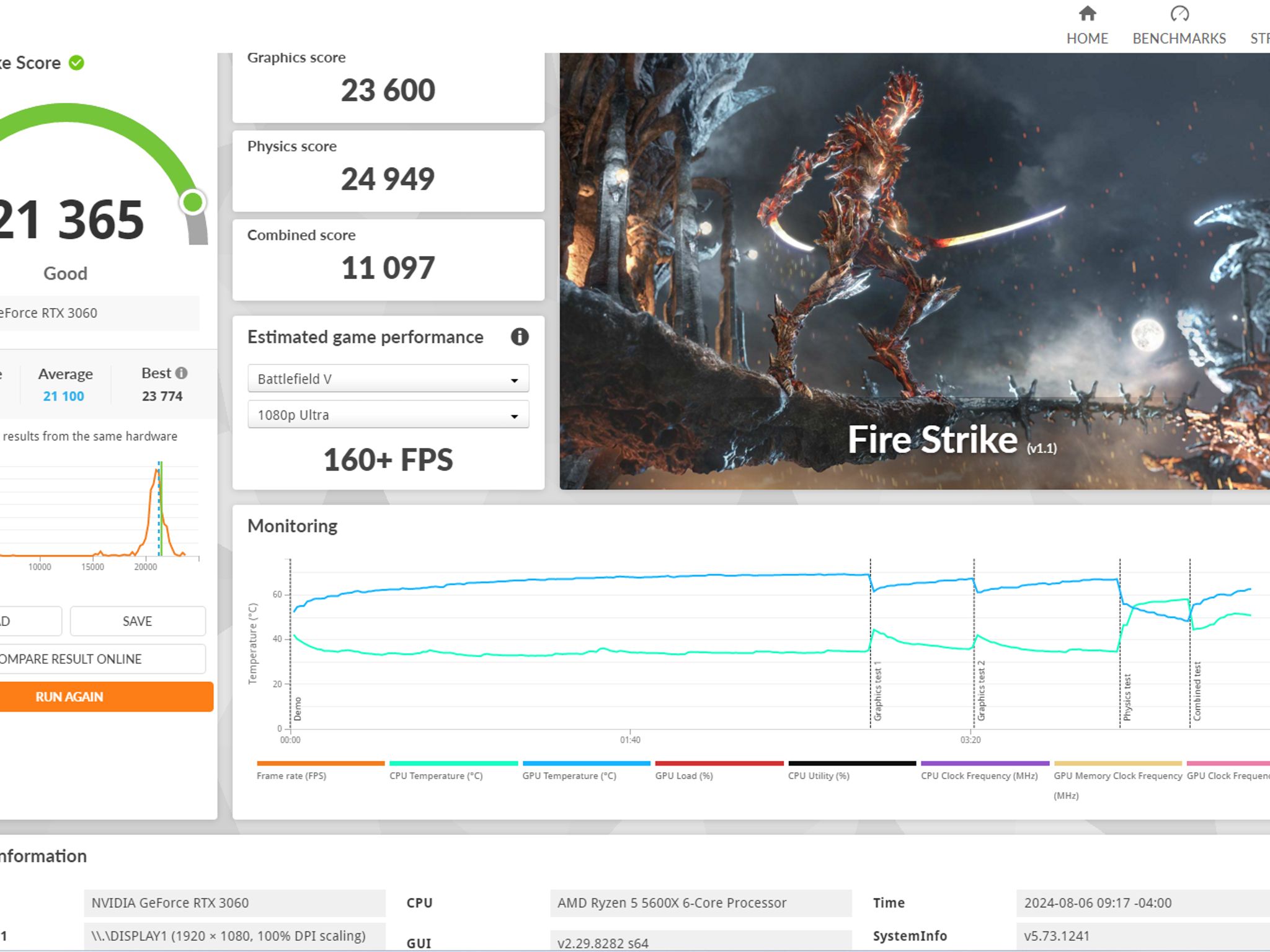The image size is (1270, 952).
Task: Open the 1080p Ultra resolution dropdown
Action: [x=388, y=415]
